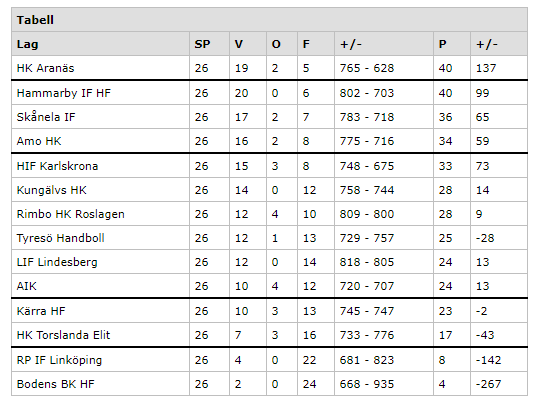537x402 pixels.
Task: Open the Tyresö Handboll entry
Action: [60, 238]
